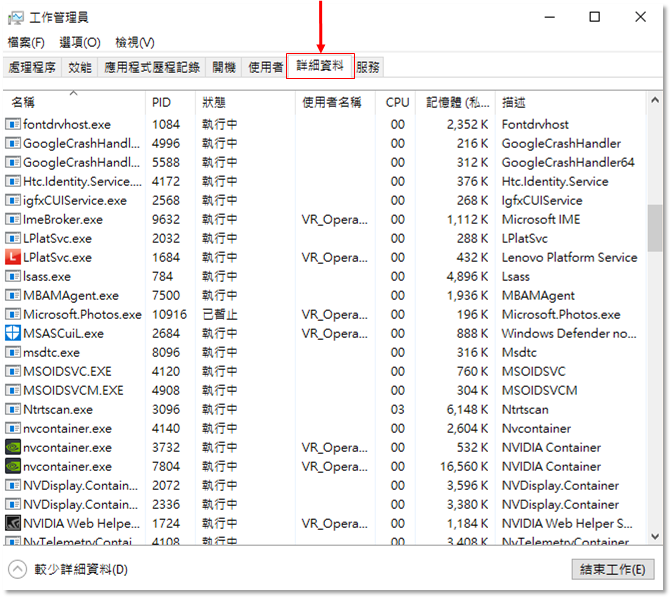Screen dimensions: 672x599
Task: Sort by the 使用者名稱 column header
Action: tap(335, 103)
